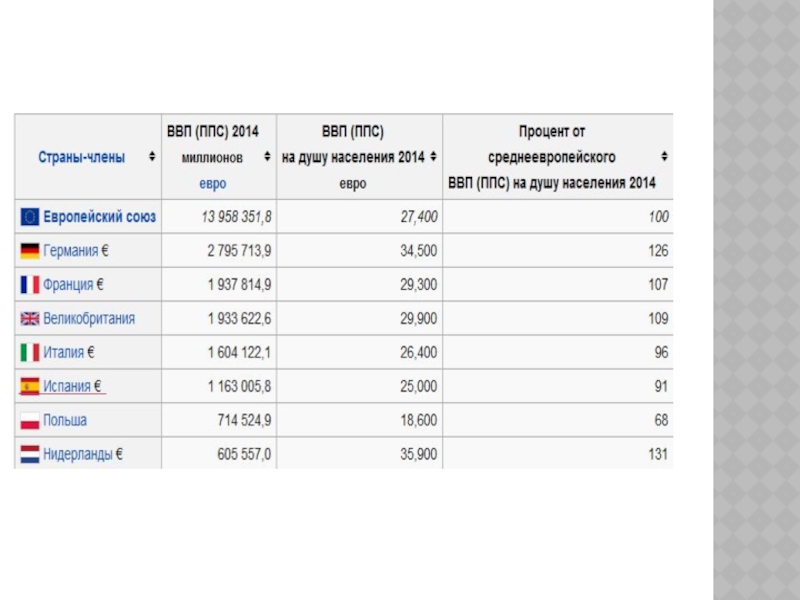
Task: Open the Германия link
Action: pyautogui.click(x=73, y=251)
